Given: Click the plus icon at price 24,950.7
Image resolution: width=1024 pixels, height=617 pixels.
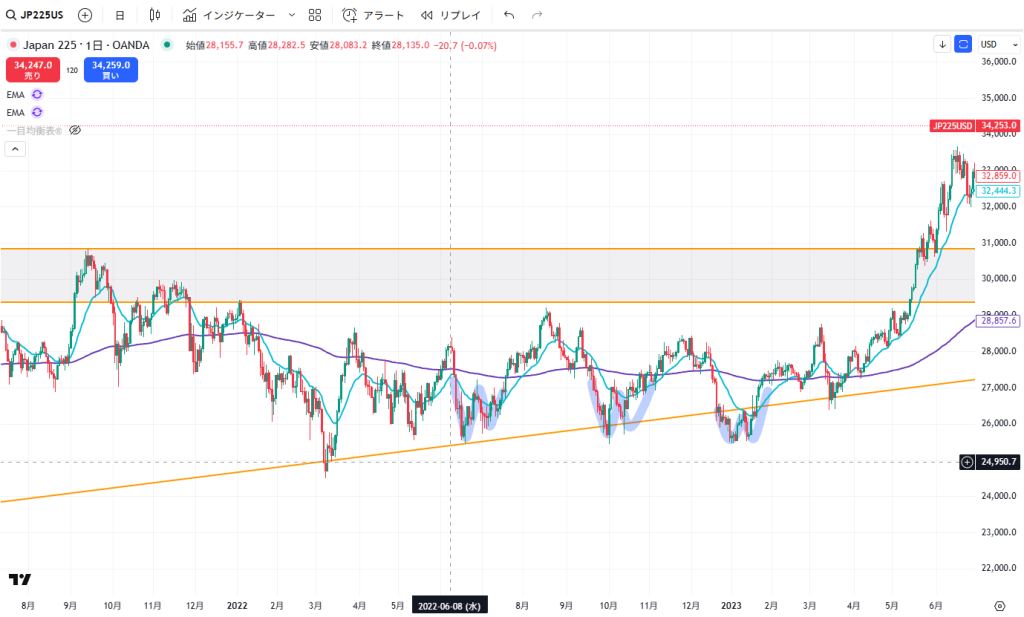Looking at the screenshot, I should pos(967,462).
